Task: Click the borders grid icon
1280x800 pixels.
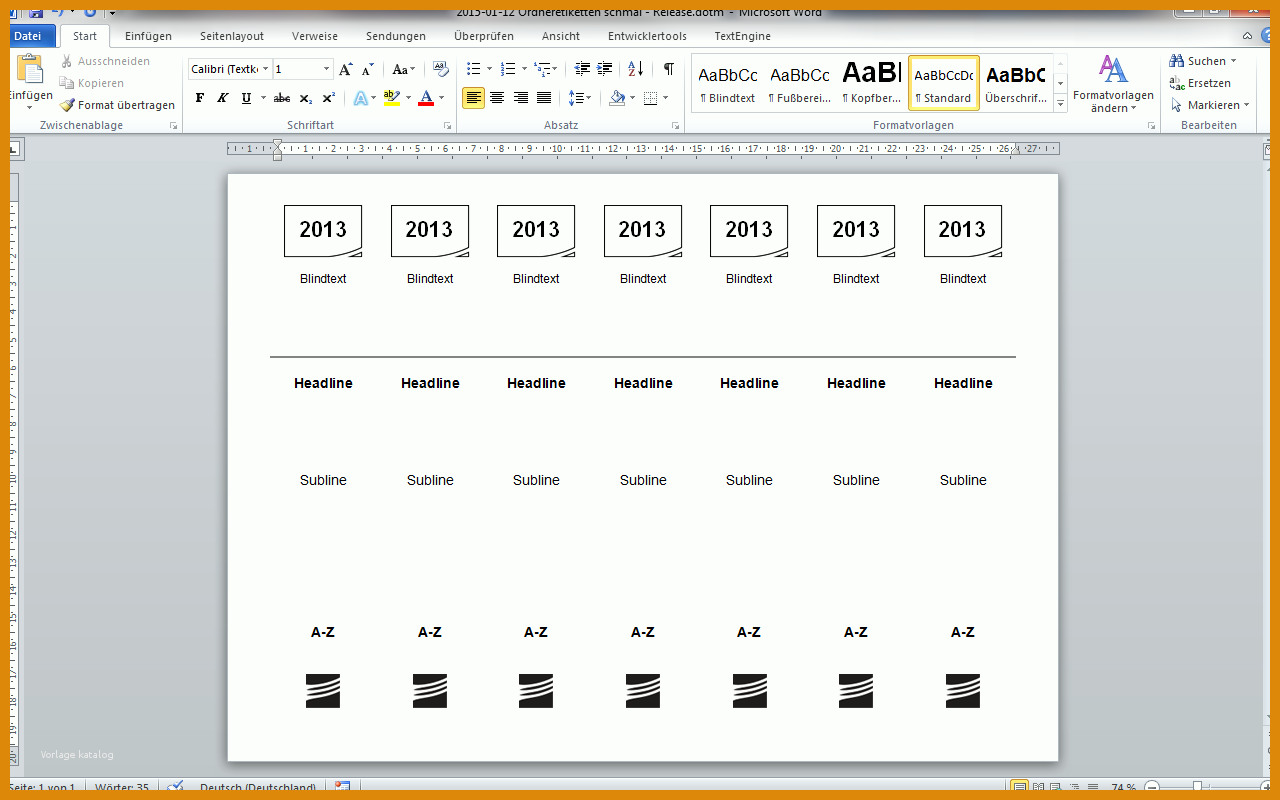Action: point(650,98)
